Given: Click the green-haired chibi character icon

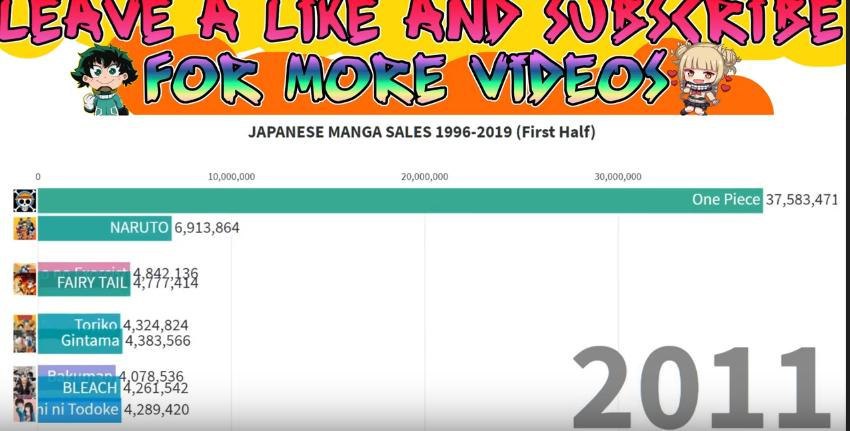Looking at the screenshot, I should pyautogui.click(x=104, y=80).
